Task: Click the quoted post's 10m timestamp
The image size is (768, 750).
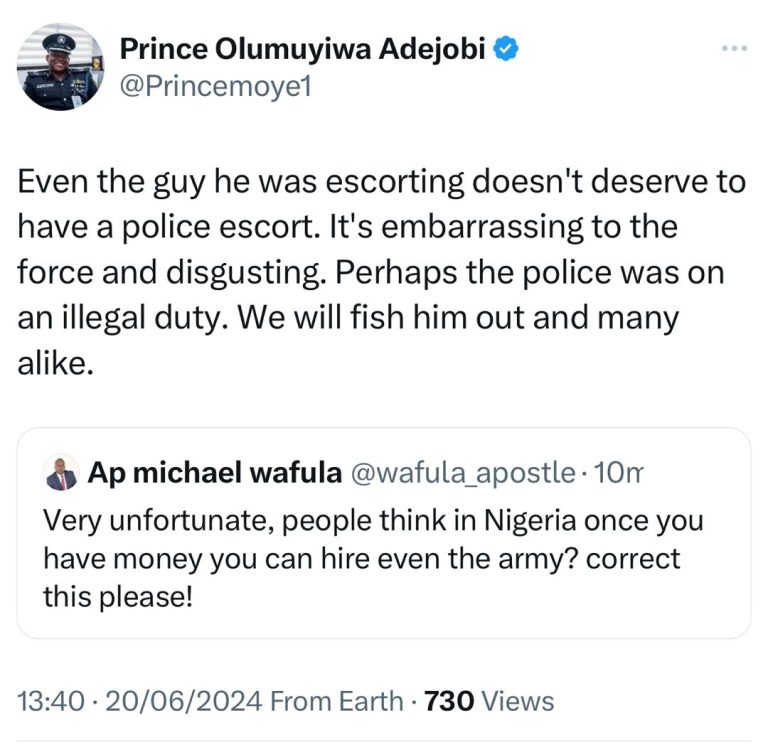Action: 617,475
